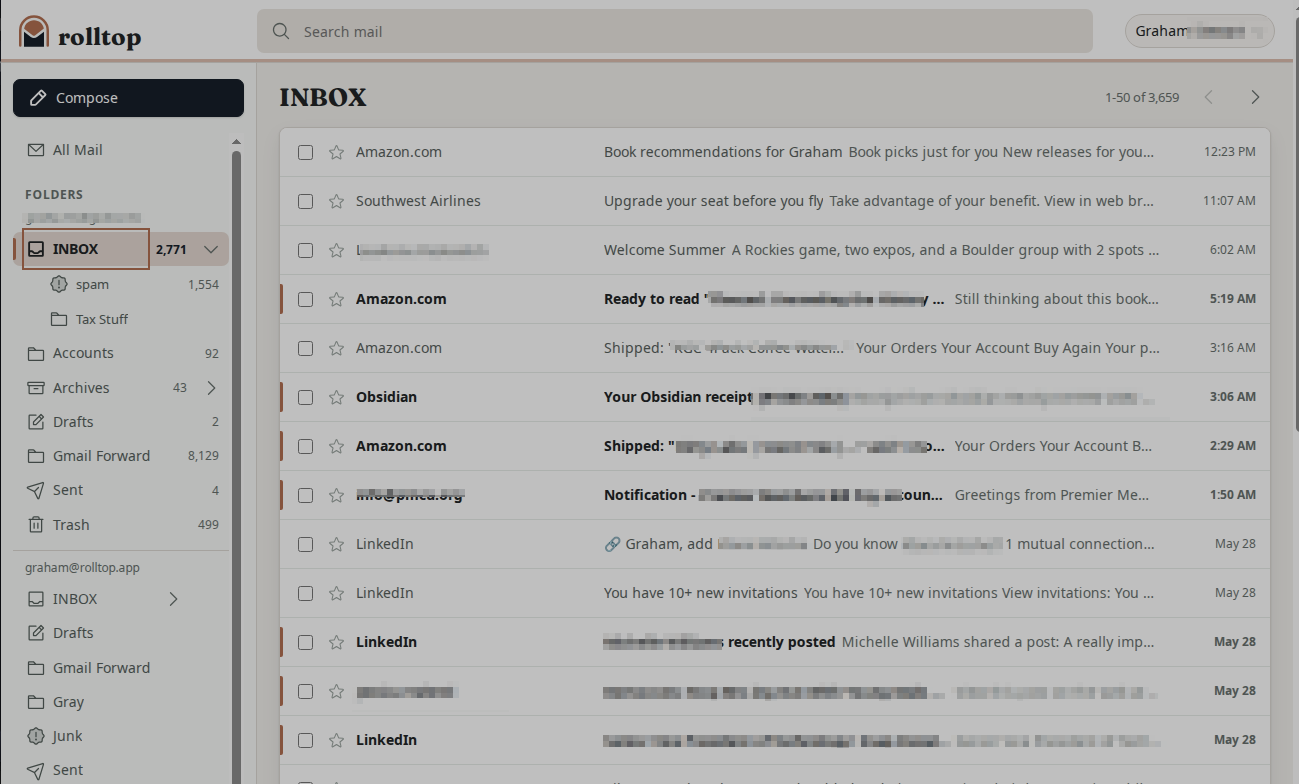This screenshot has height=784, width=1299.
Task: Click the Drafts pencil icon with count 2
Action: (x=36, y=422)
